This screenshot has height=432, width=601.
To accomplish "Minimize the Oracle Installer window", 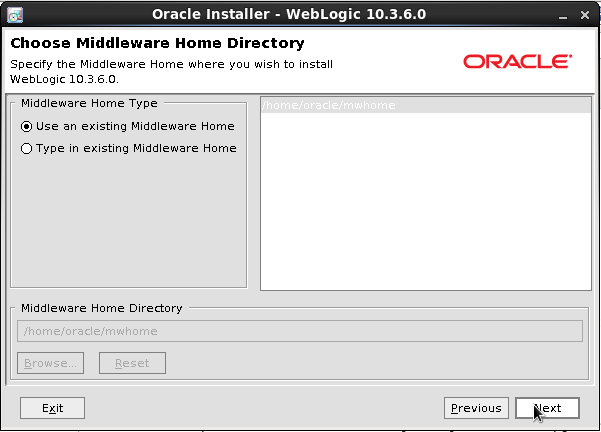I will pyautogui.click(x=563, y=15).
